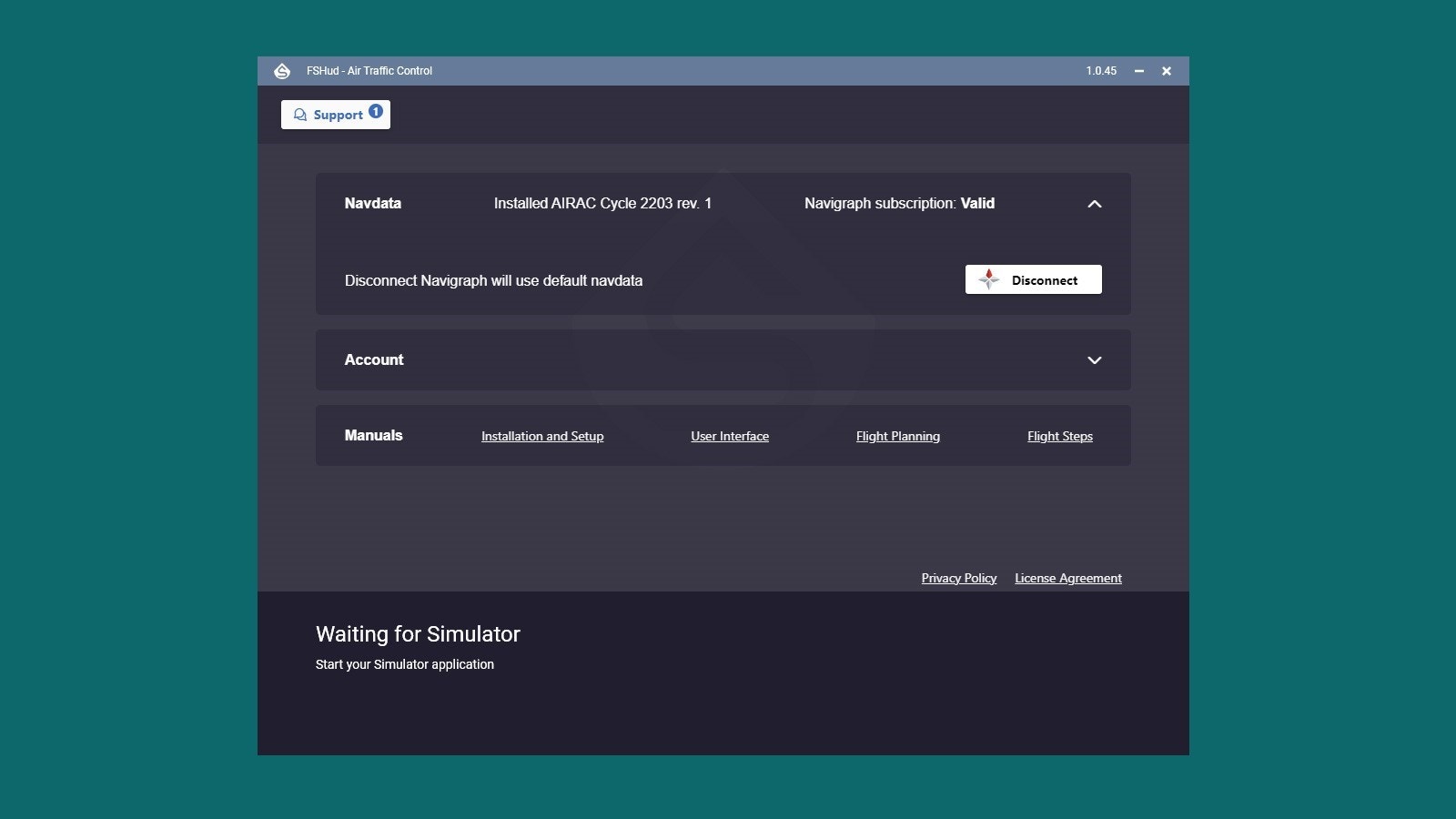The width and height of the screenshot is (1456, 819).
Task: Open the Flight Planning manual
Action: 897,437
